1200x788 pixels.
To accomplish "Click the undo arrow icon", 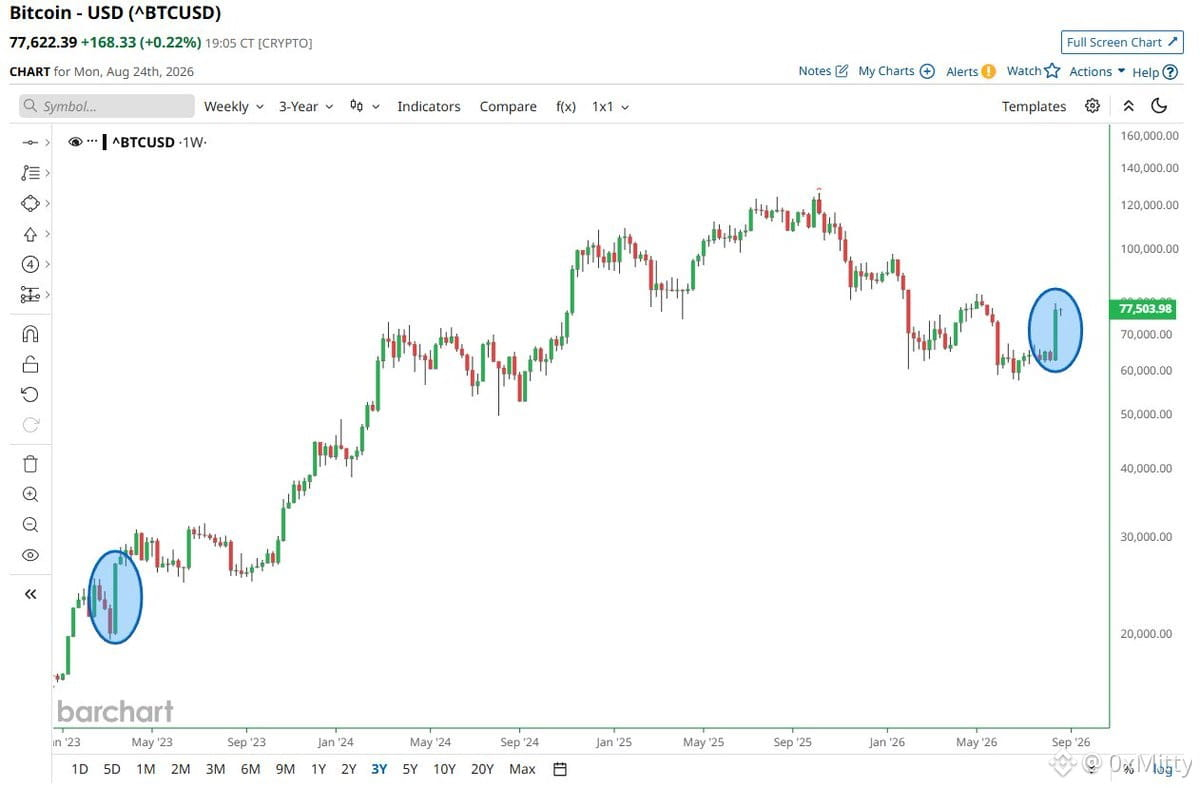I will (30, 394).
